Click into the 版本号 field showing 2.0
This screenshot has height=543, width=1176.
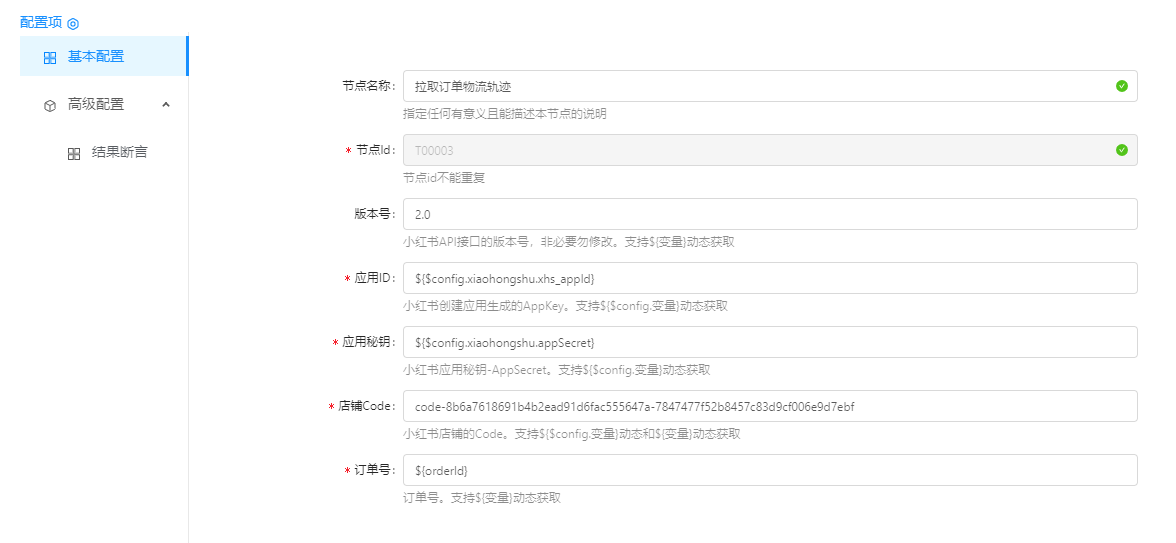770,214
